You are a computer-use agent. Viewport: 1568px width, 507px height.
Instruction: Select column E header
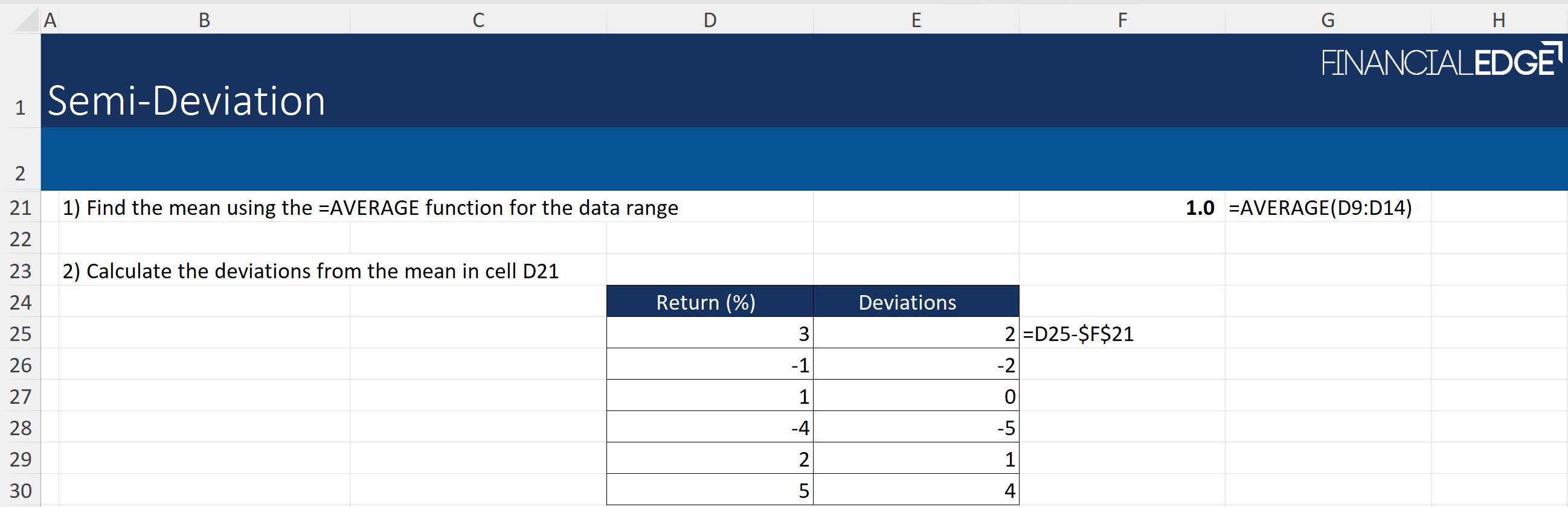point(916,20)
